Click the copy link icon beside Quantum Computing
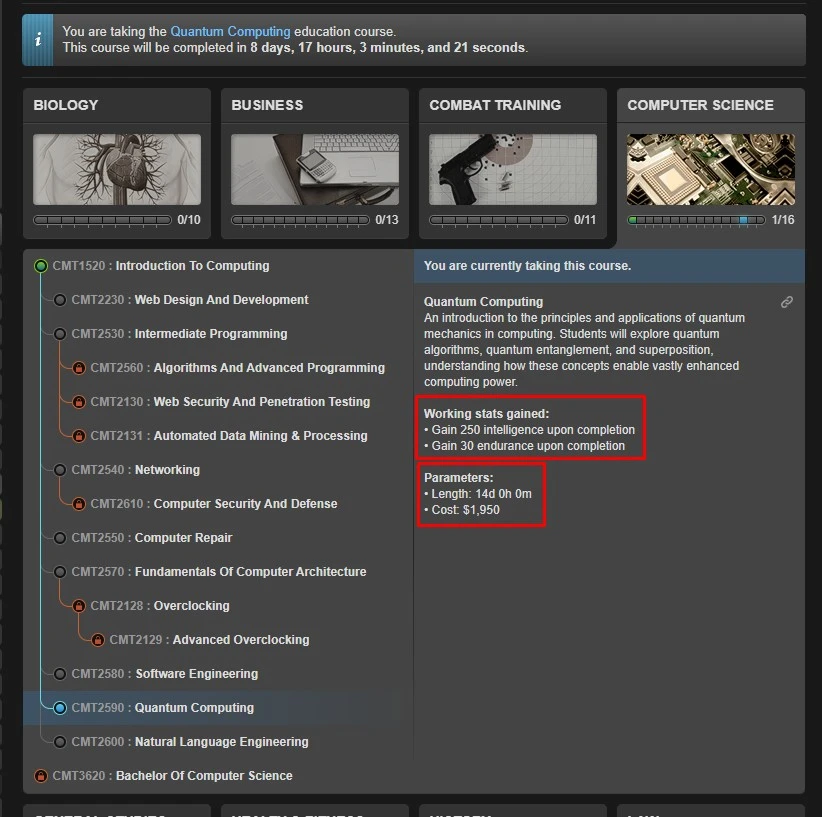 [787, 302]
